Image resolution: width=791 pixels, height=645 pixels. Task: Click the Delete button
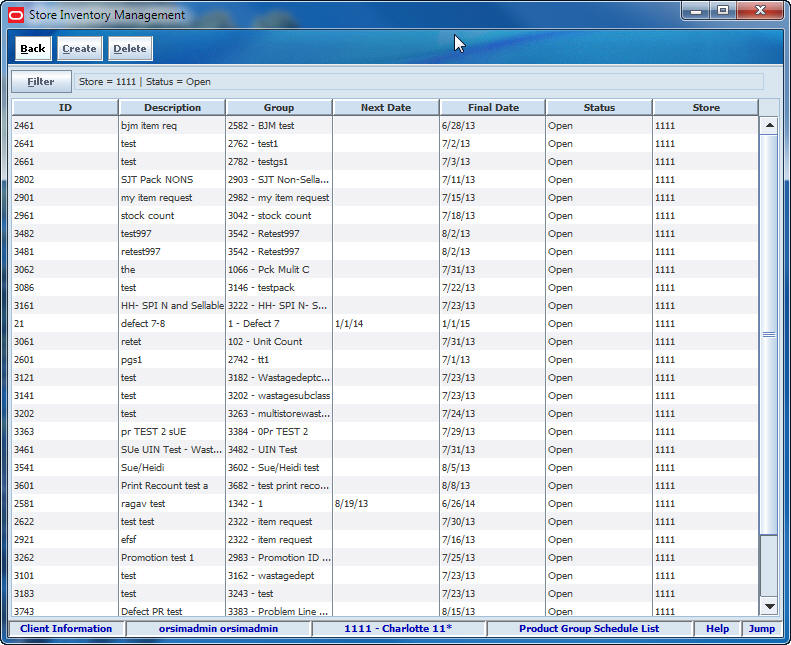[x=130, y=48]
